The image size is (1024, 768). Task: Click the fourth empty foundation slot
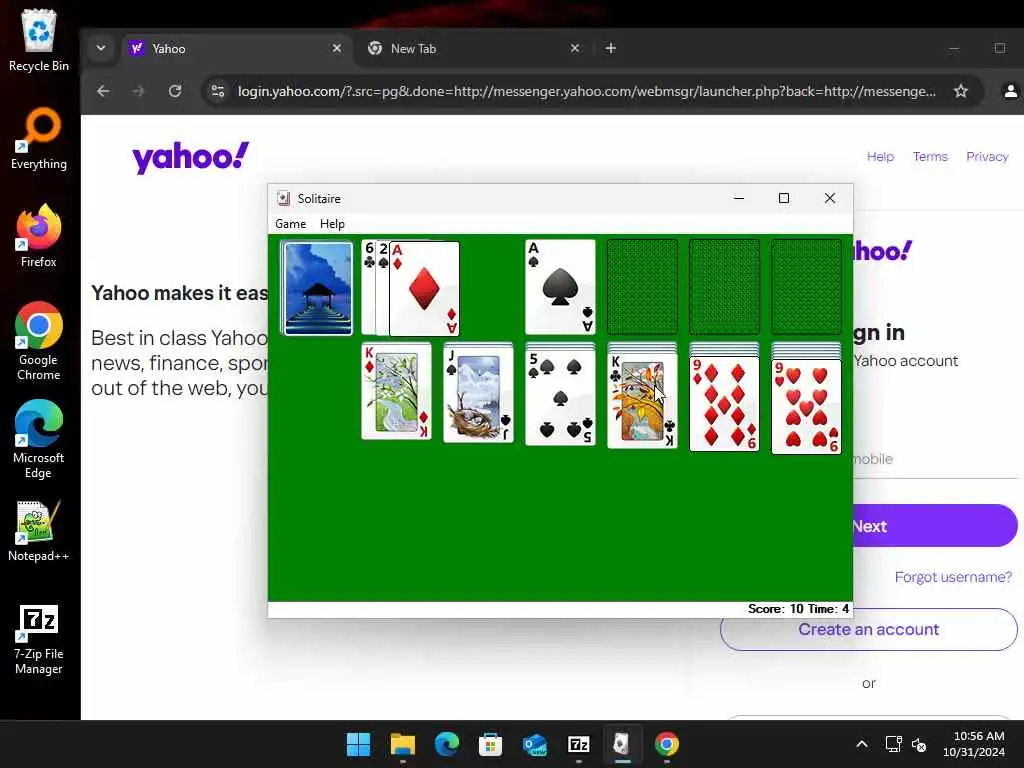click(807, 287)
